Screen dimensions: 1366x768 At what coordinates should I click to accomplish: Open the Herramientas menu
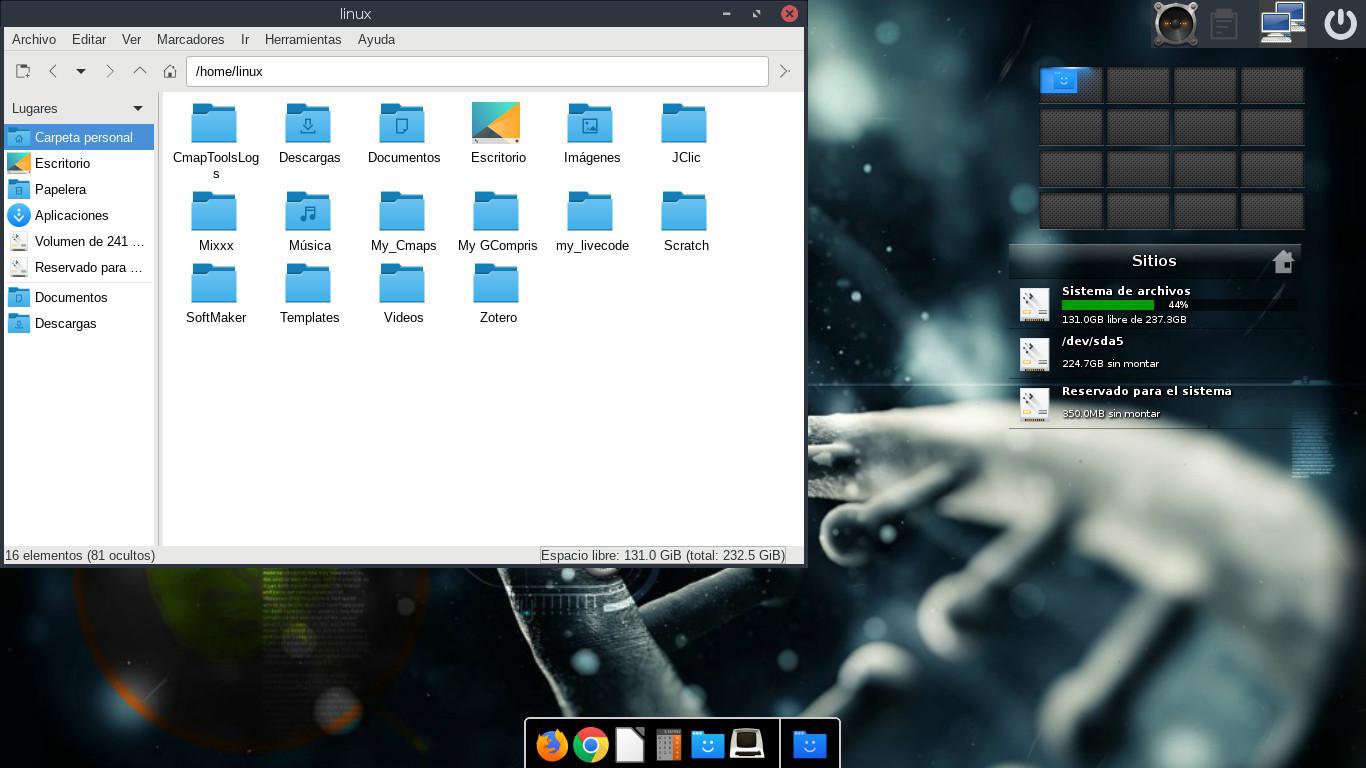303,40
